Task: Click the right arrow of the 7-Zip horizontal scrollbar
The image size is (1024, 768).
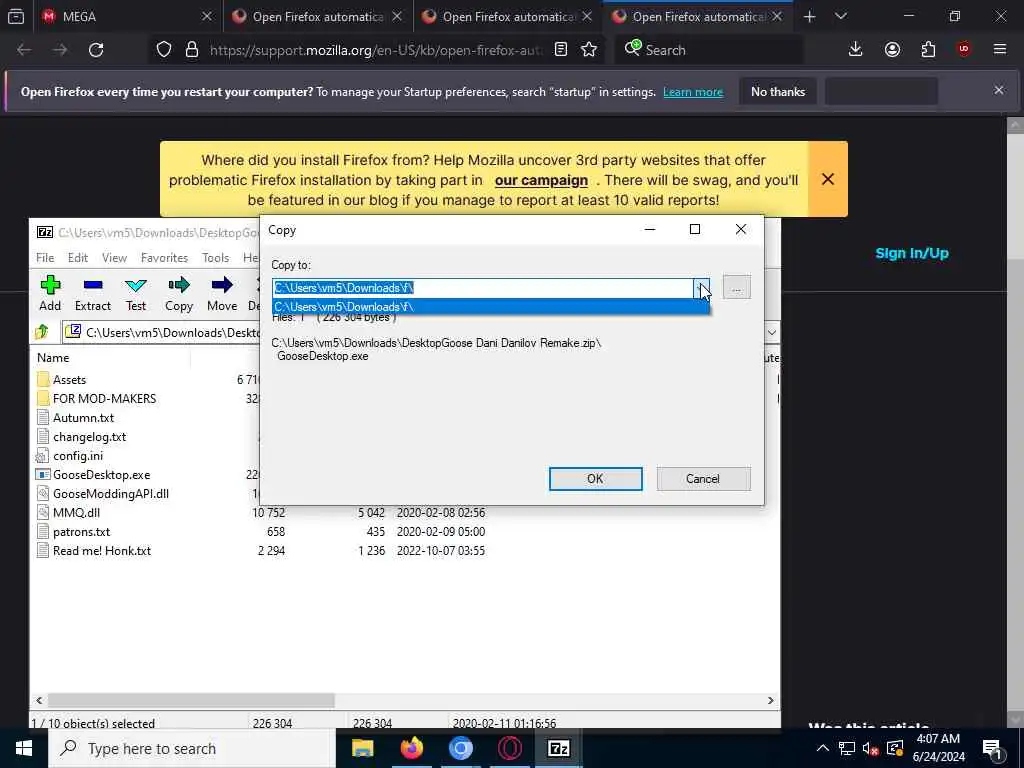Action: 771,700
